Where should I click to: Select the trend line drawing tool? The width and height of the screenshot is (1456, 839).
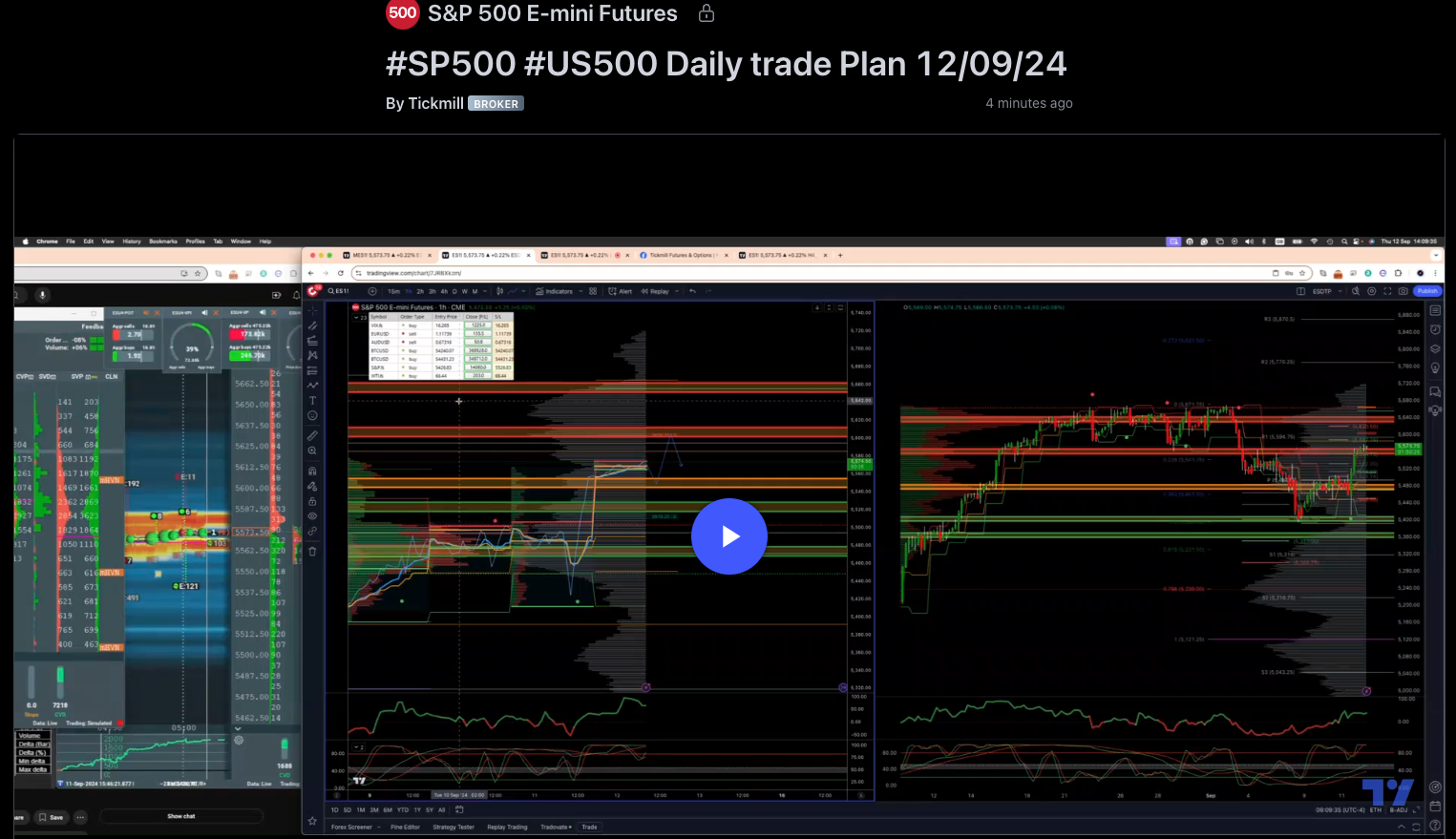pyautogui.click(x=312, y=326)
